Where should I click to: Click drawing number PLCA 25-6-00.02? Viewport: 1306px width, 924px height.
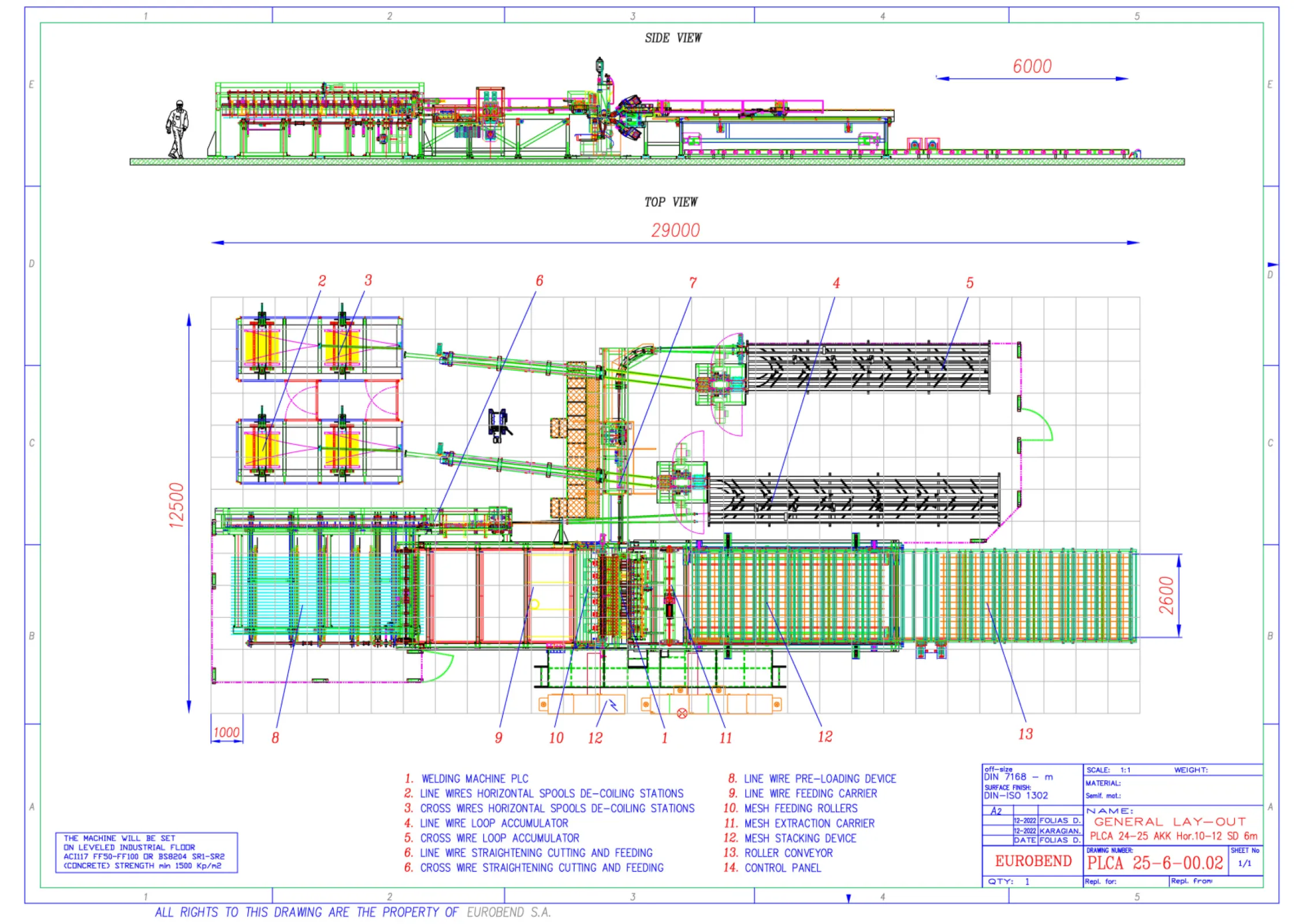(x=1155, y=863)
